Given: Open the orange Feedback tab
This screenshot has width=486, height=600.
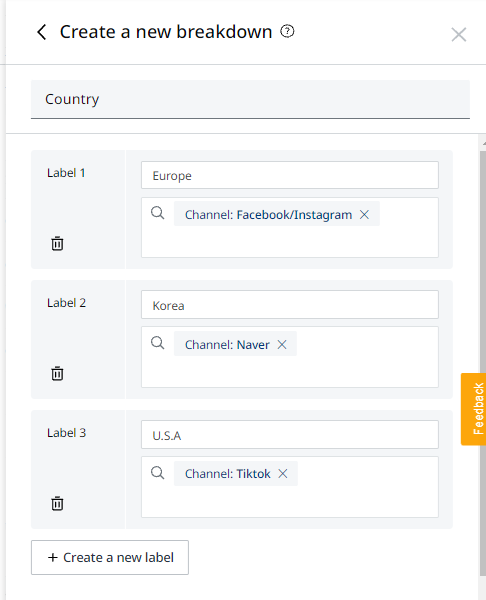Looking at the screenshot, I should tap(473, 409).
